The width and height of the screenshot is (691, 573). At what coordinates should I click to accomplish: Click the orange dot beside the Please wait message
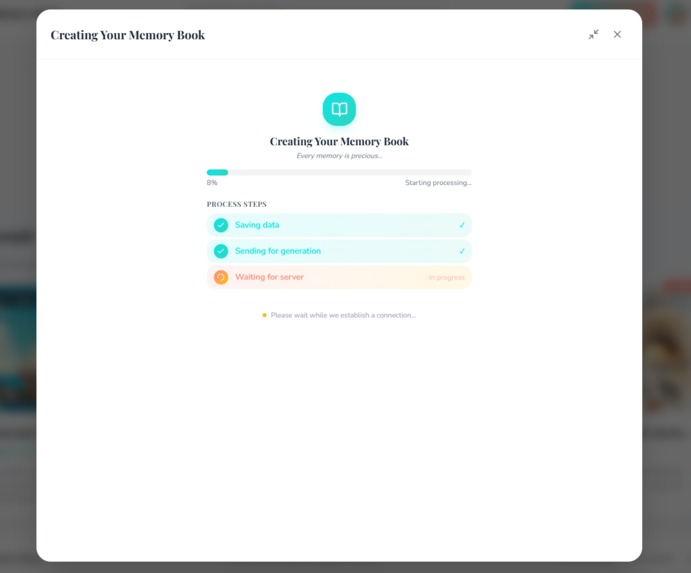264,315
